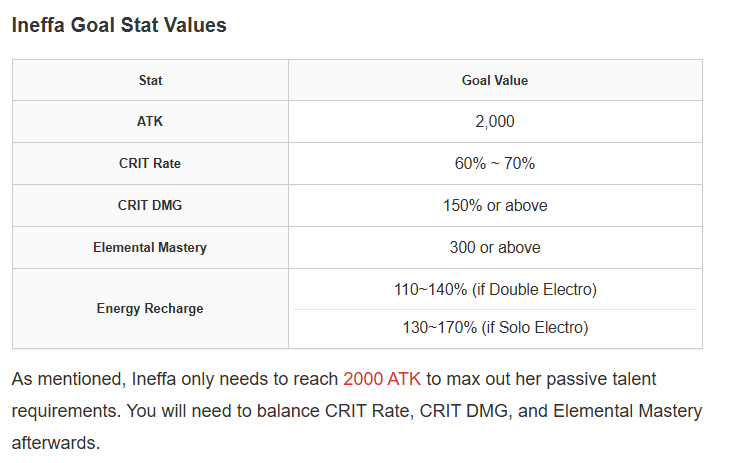Click the word 'afterwards.' ending the paragraph
Viewport: 745px width, 463px height.
point(56,442)
